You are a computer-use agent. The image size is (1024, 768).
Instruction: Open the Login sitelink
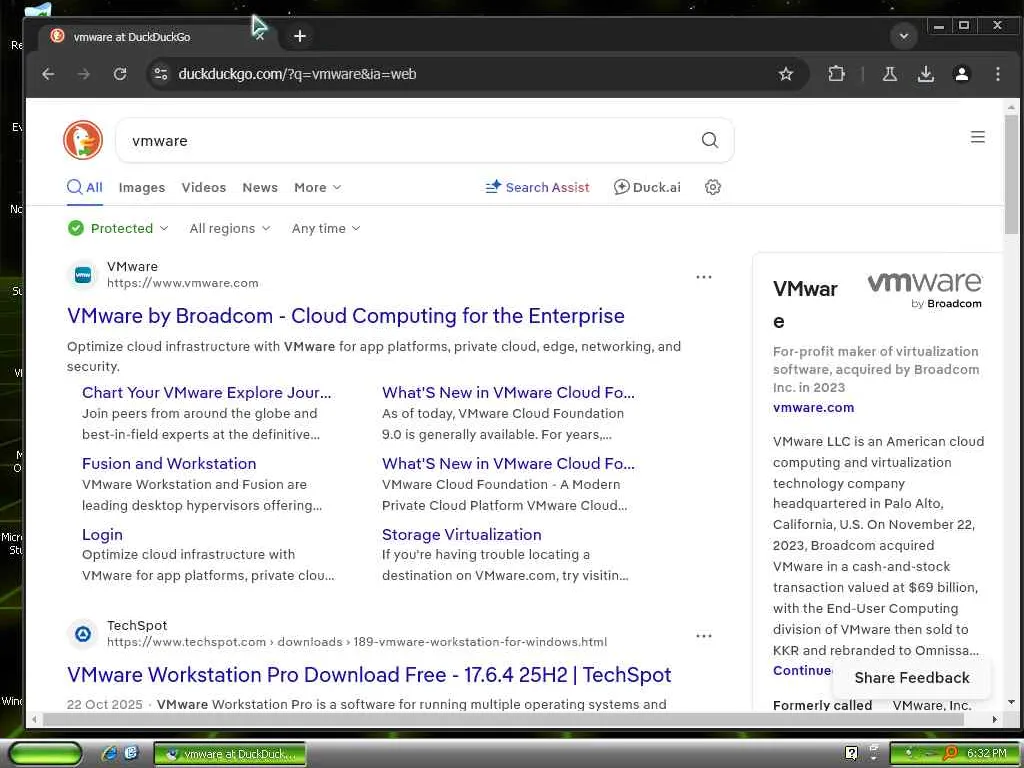(x=102, y=534)
